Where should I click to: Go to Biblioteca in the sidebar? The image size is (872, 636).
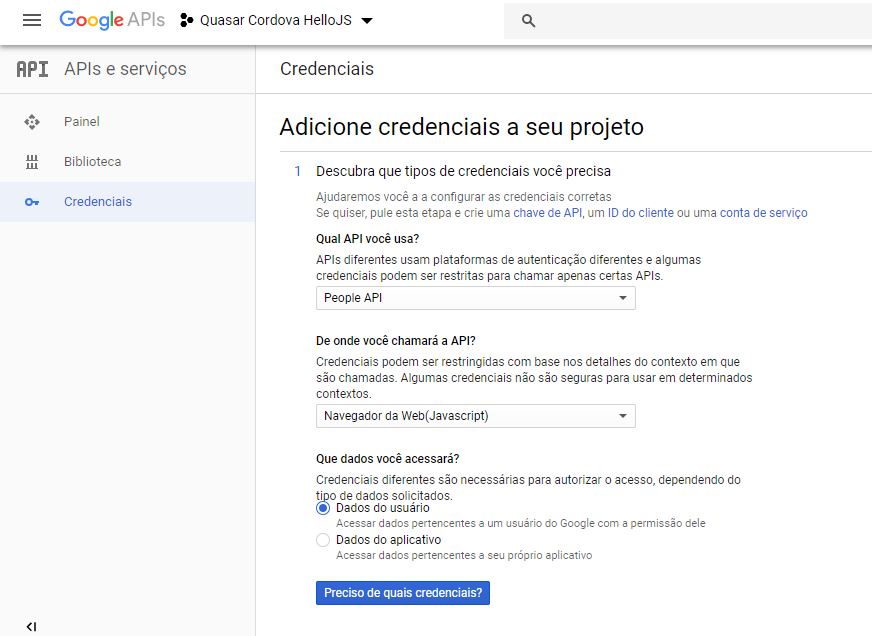(92, 162)
